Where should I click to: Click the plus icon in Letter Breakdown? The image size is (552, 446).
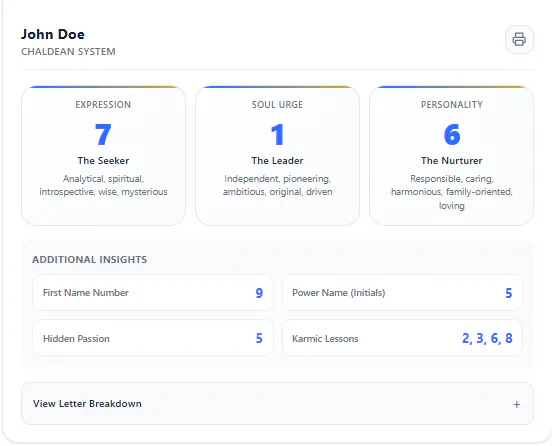click(x=516, y=404)
